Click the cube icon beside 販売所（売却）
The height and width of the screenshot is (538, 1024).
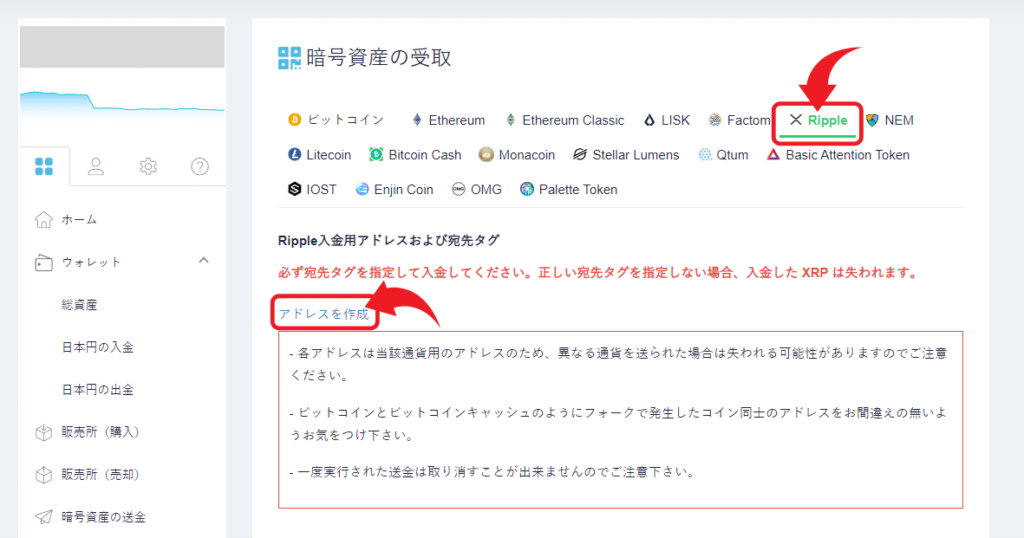44,475
